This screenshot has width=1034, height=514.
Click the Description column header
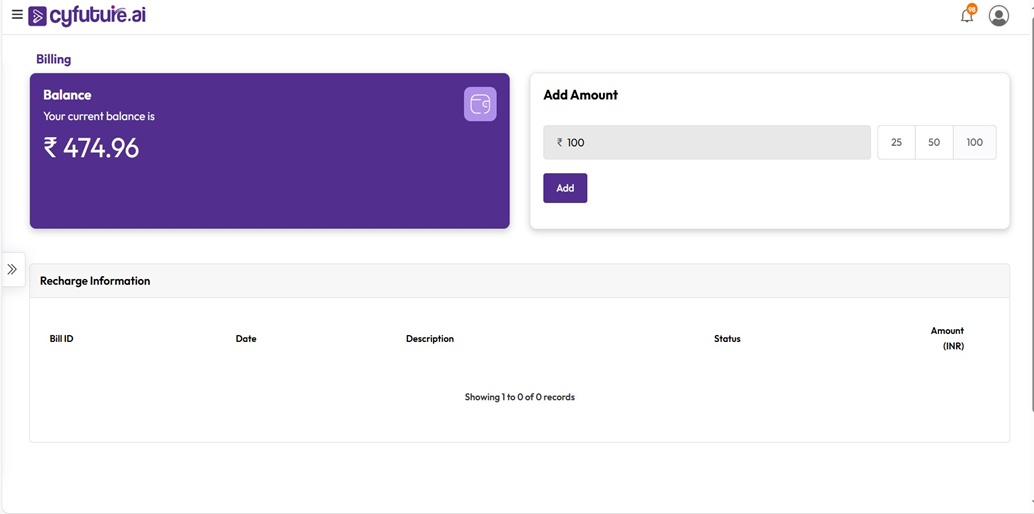click(x=430, y=339)
